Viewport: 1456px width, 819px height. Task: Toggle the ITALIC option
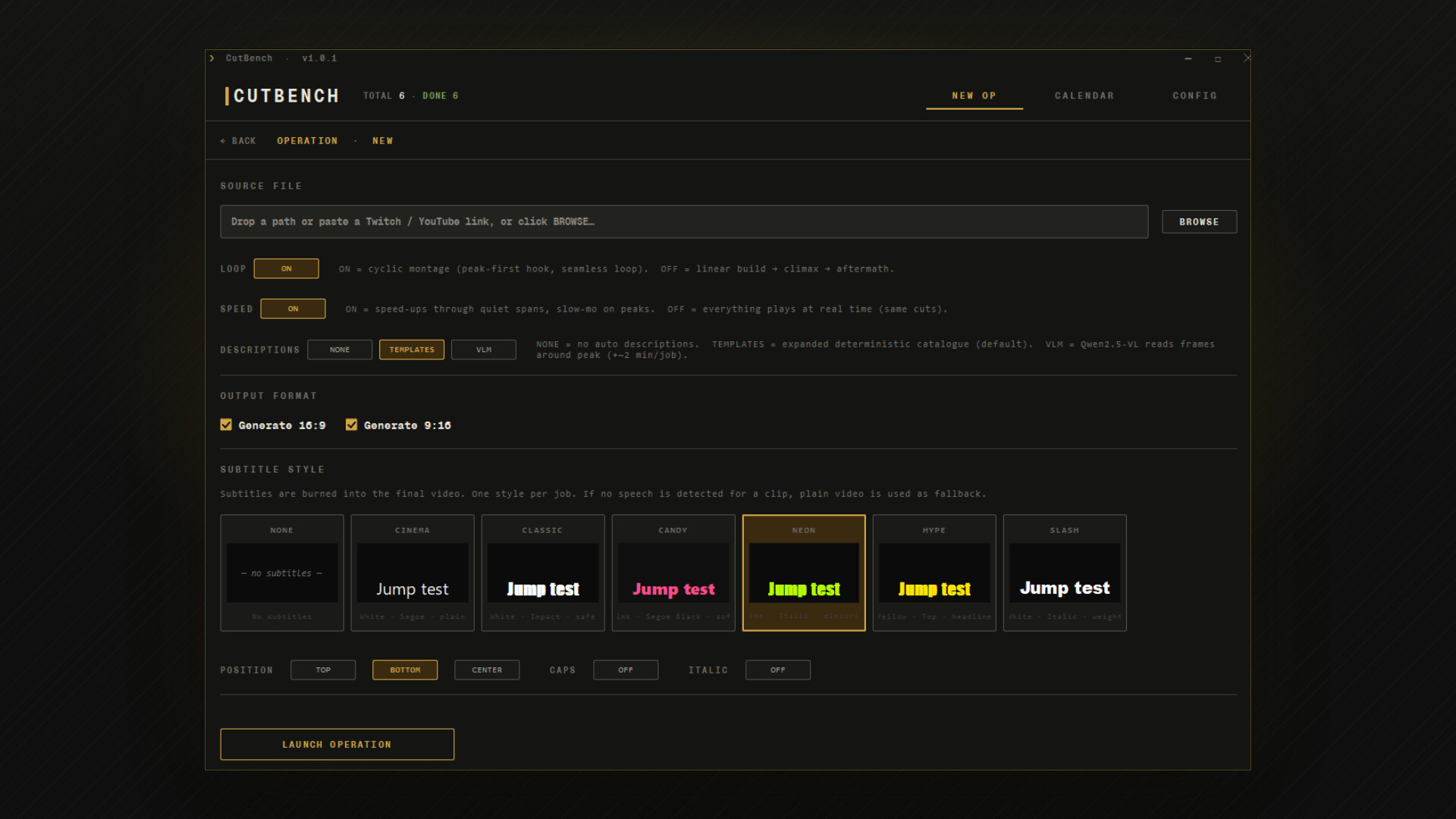click(778, 670)
